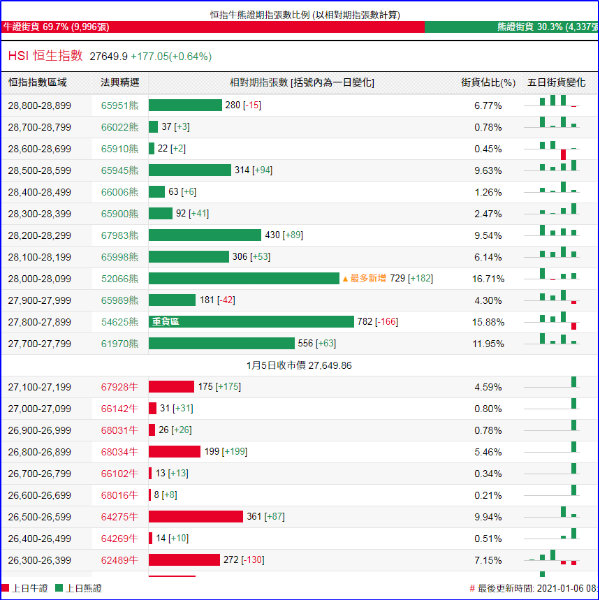
Task: Click red bull segment 牛證街貨 69.7%
Action: point(213,27)
